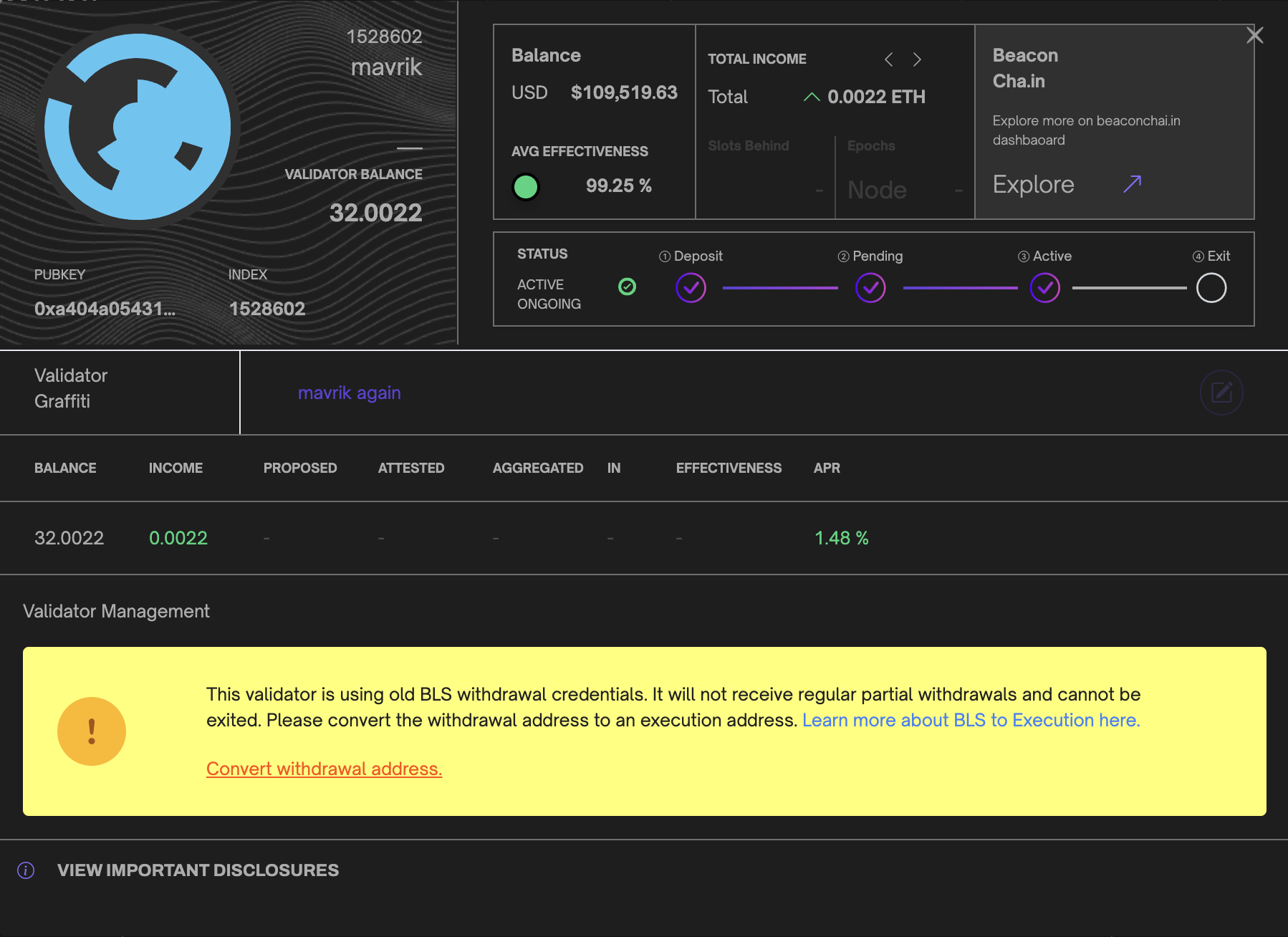The width and height of the screenshot is (1288, 937).
Task: Select the ATTESTED column header
Action: point(411,468)
